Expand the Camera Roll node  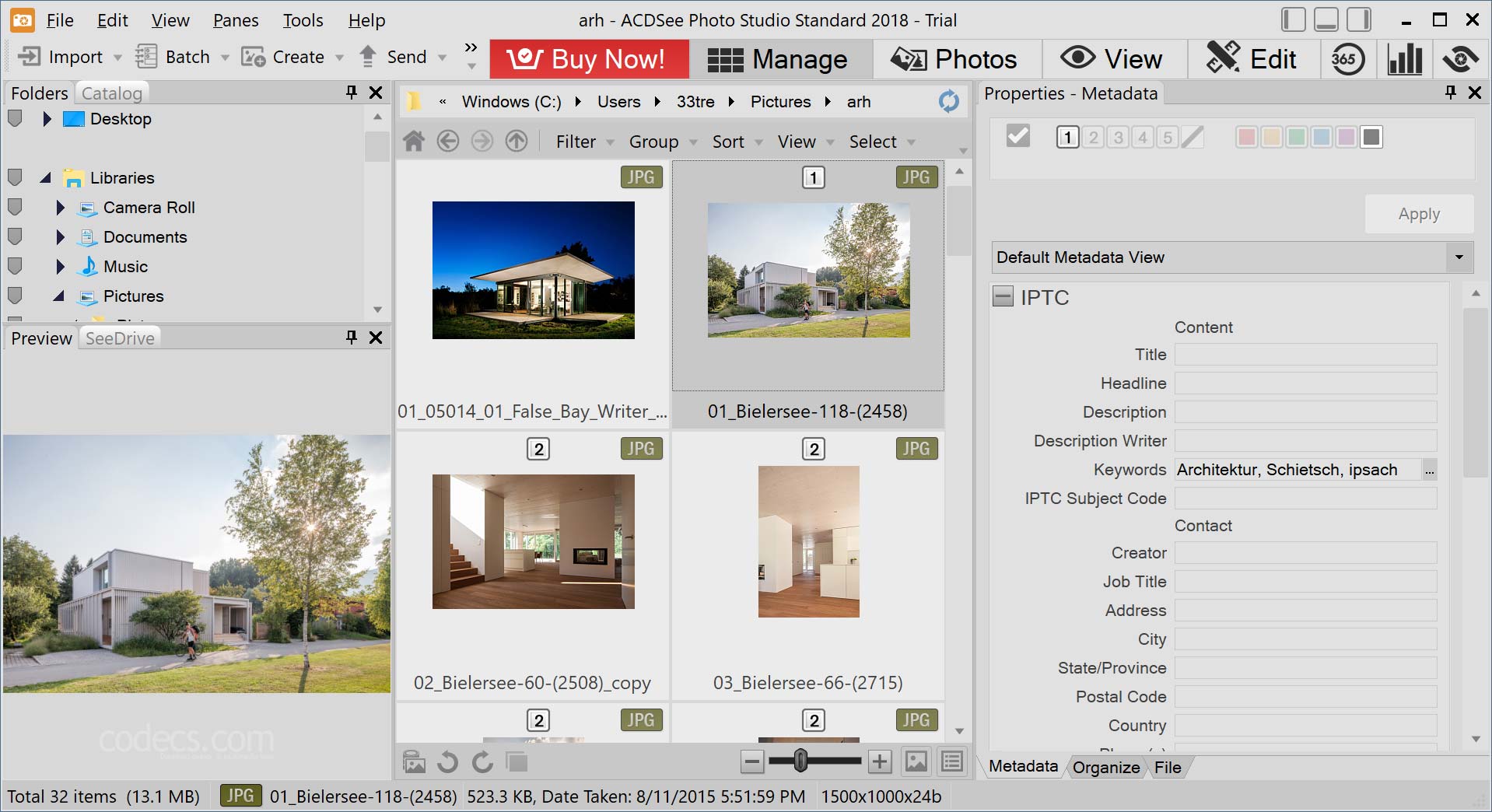click(60, 208)
